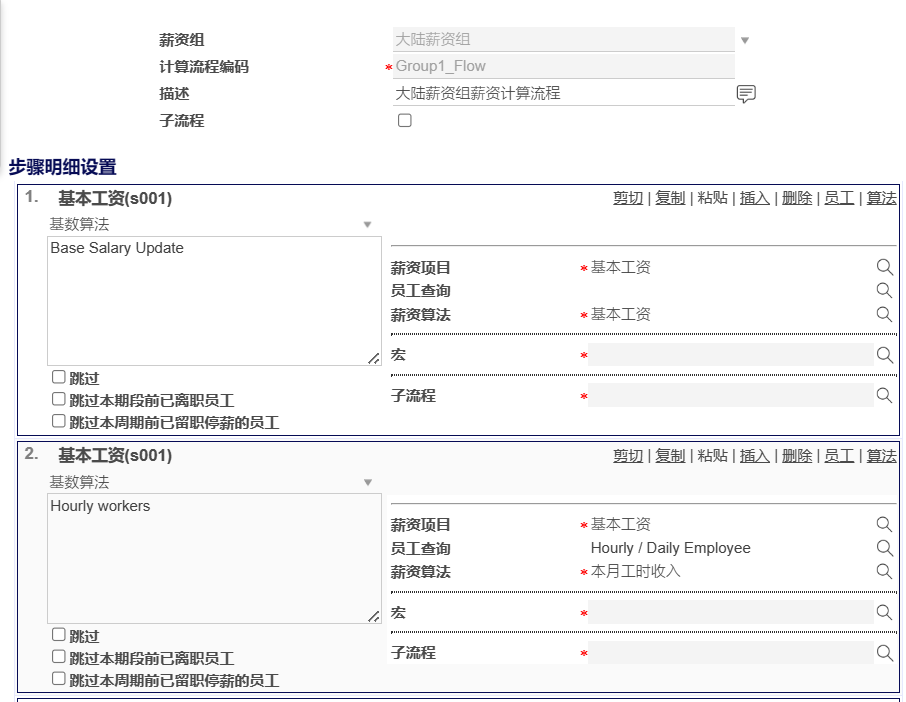This screenshot has width=906, height=702.
Task: Expand the 薪资组 dropdown arrow
Action: 744,41
